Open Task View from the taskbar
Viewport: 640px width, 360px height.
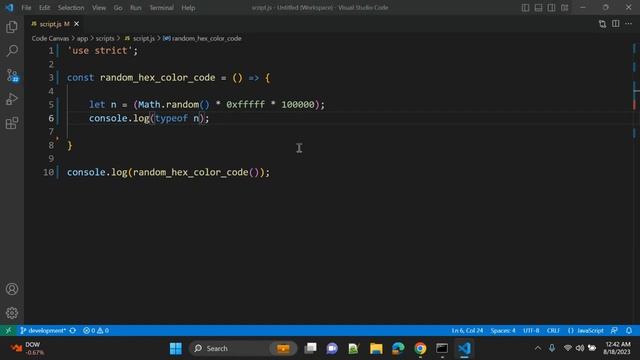(x=310, y=348)
